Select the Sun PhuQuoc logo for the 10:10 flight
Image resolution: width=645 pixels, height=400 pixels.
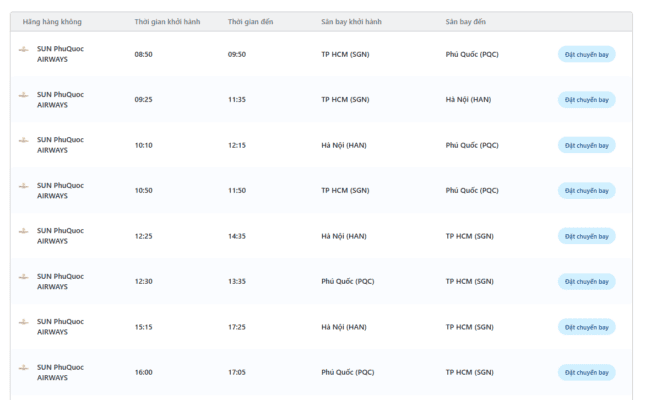coord(23,140)
